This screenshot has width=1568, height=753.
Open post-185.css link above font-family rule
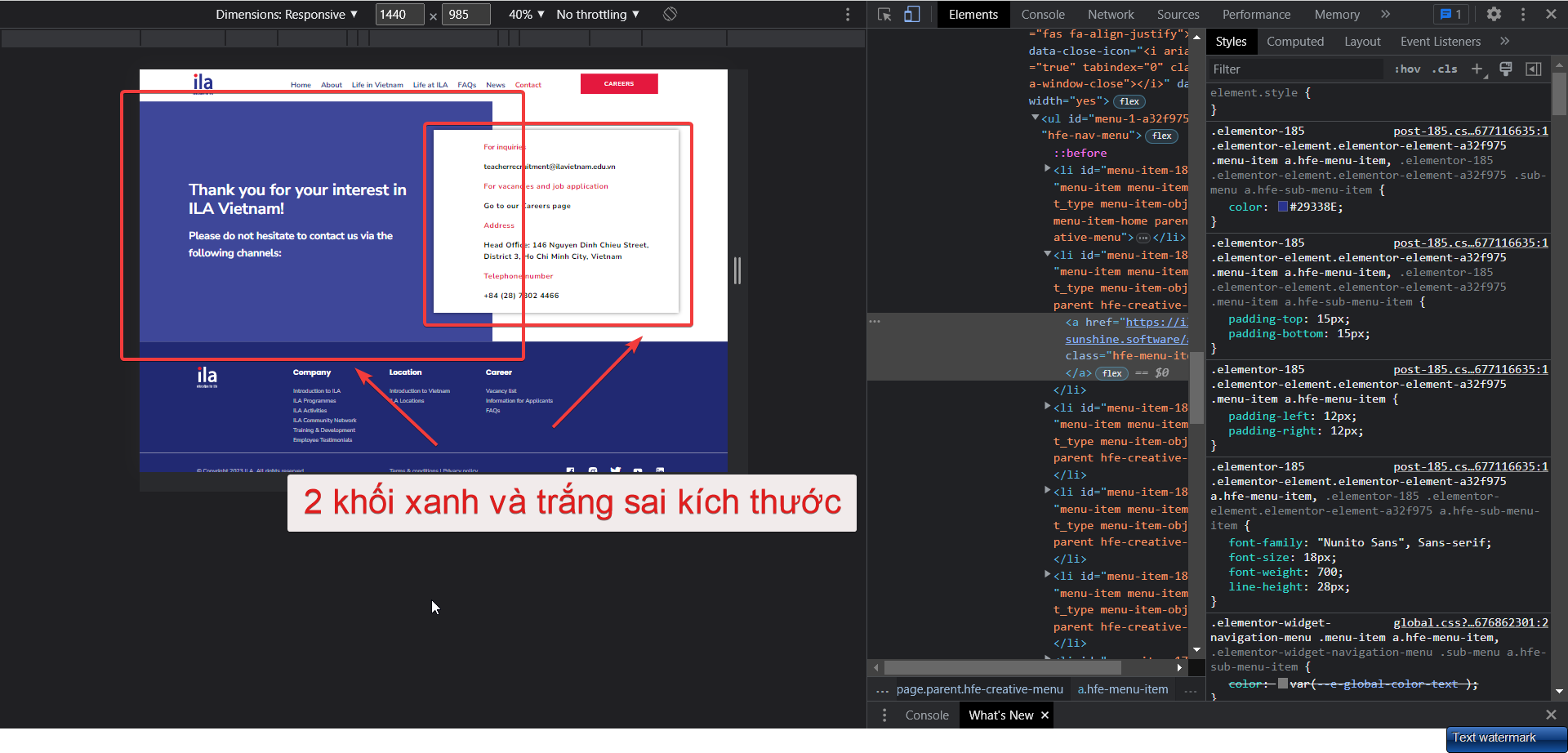click(1470, 466)
